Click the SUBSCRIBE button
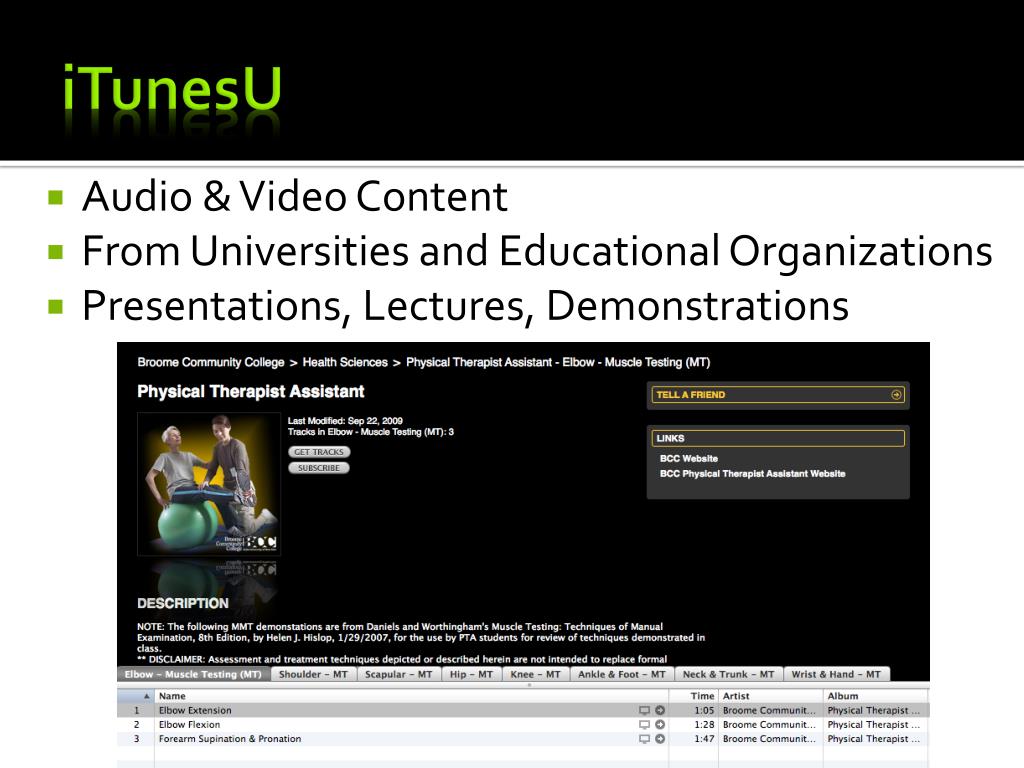 tap(319, 468)
